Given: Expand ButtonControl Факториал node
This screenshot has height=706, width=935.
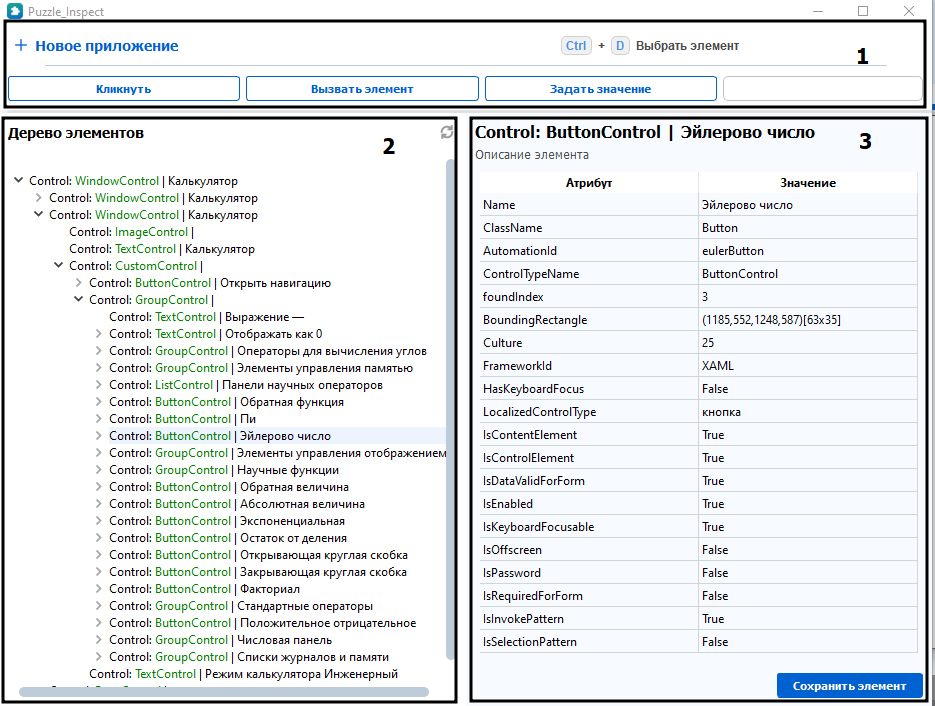Looking at the screenshot, I should (x=99, y=589).
